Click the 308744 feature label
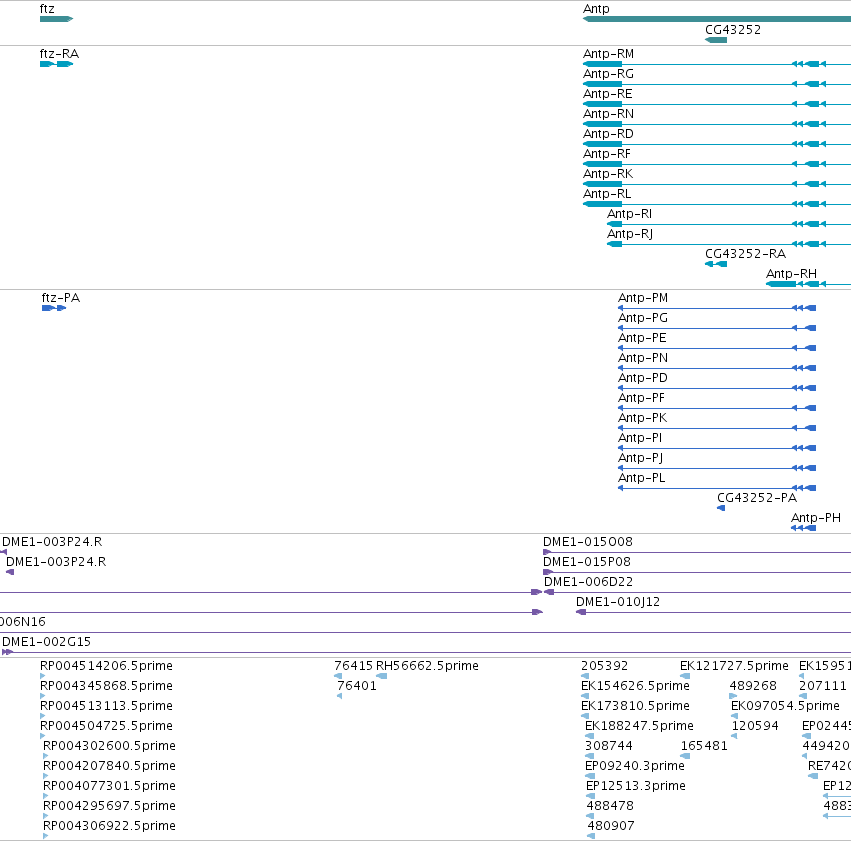This screenshot has height=841, width=851. pyautogui.click(x=608, y=746)
